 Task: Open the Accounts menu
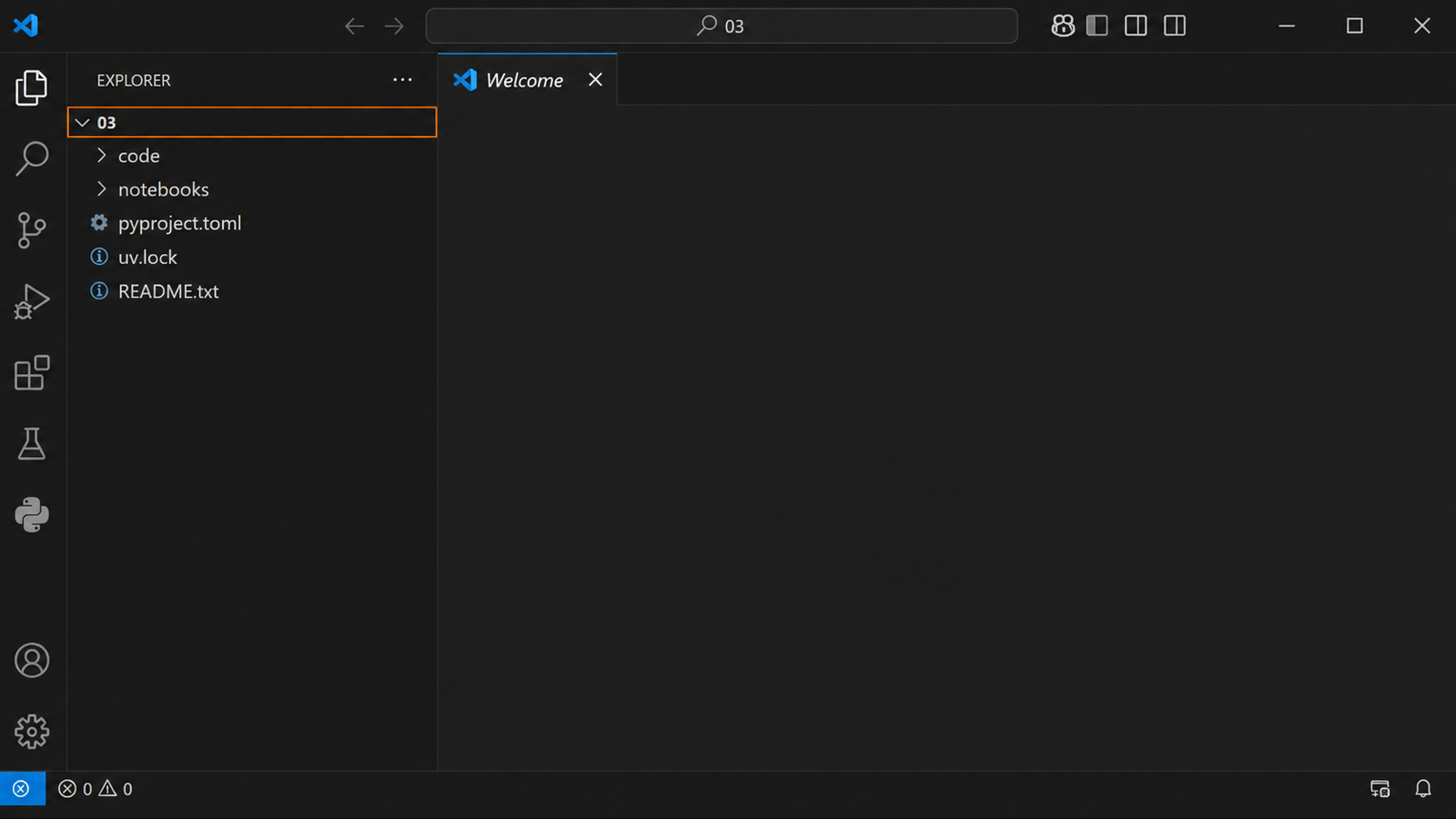32,661
